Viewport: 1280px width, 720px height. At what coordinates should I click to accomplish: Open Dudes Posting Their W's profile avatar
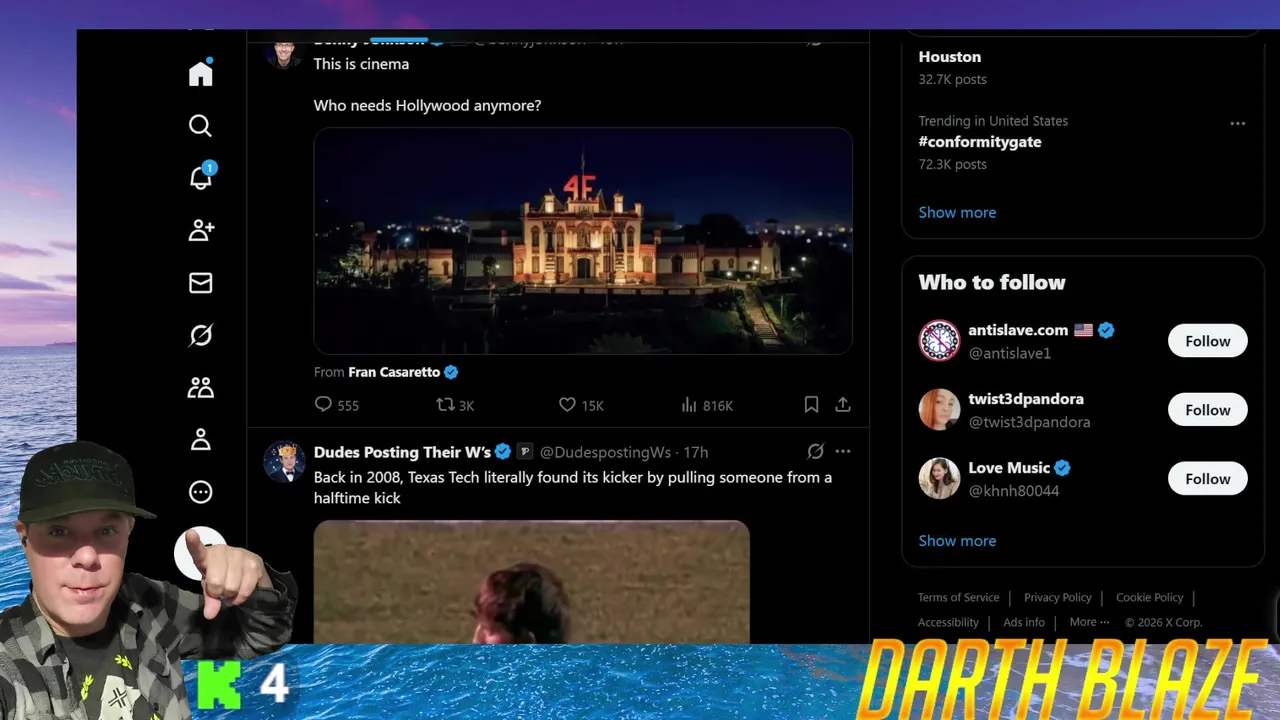[x=284, y=461]
